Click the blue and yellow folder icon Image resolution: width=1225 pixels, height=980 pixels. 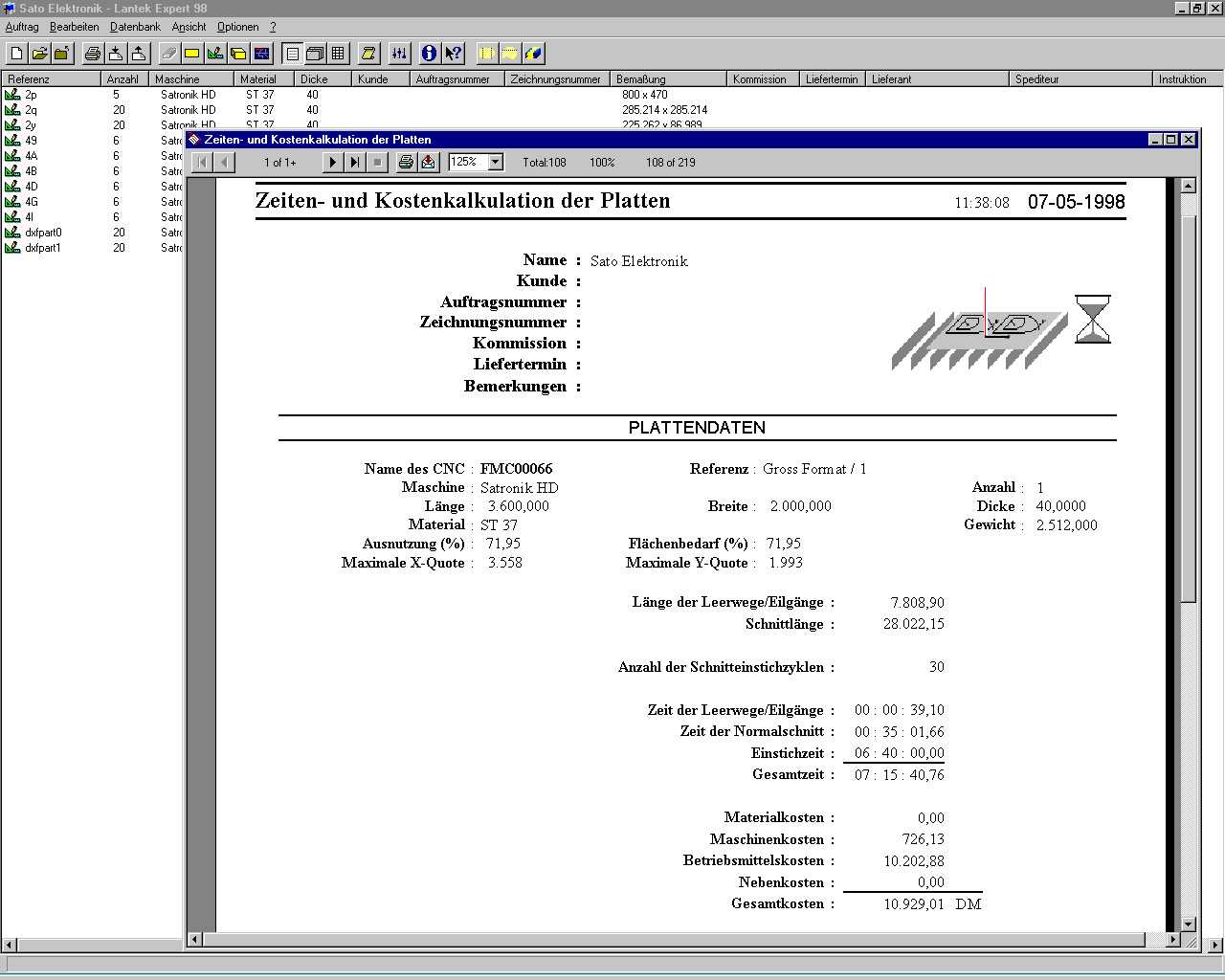533,54
